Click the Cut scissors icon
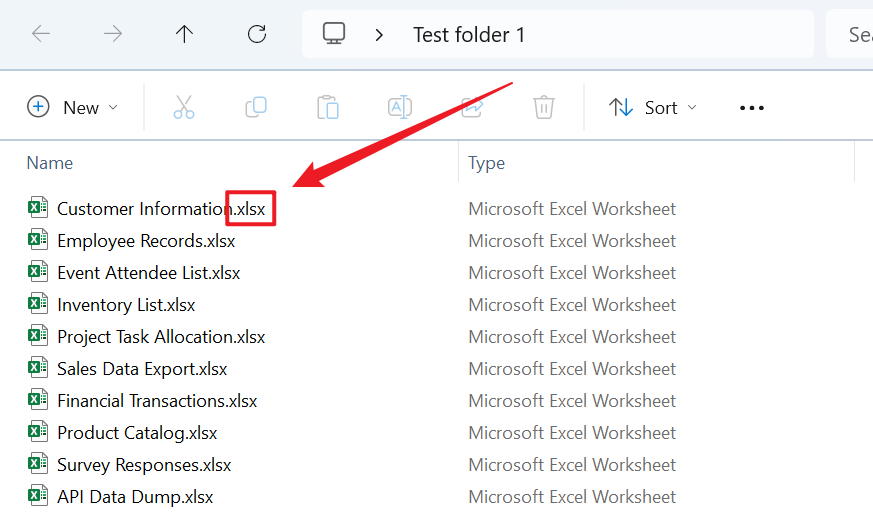Screen dimensions: 873x526 (184, 107)
